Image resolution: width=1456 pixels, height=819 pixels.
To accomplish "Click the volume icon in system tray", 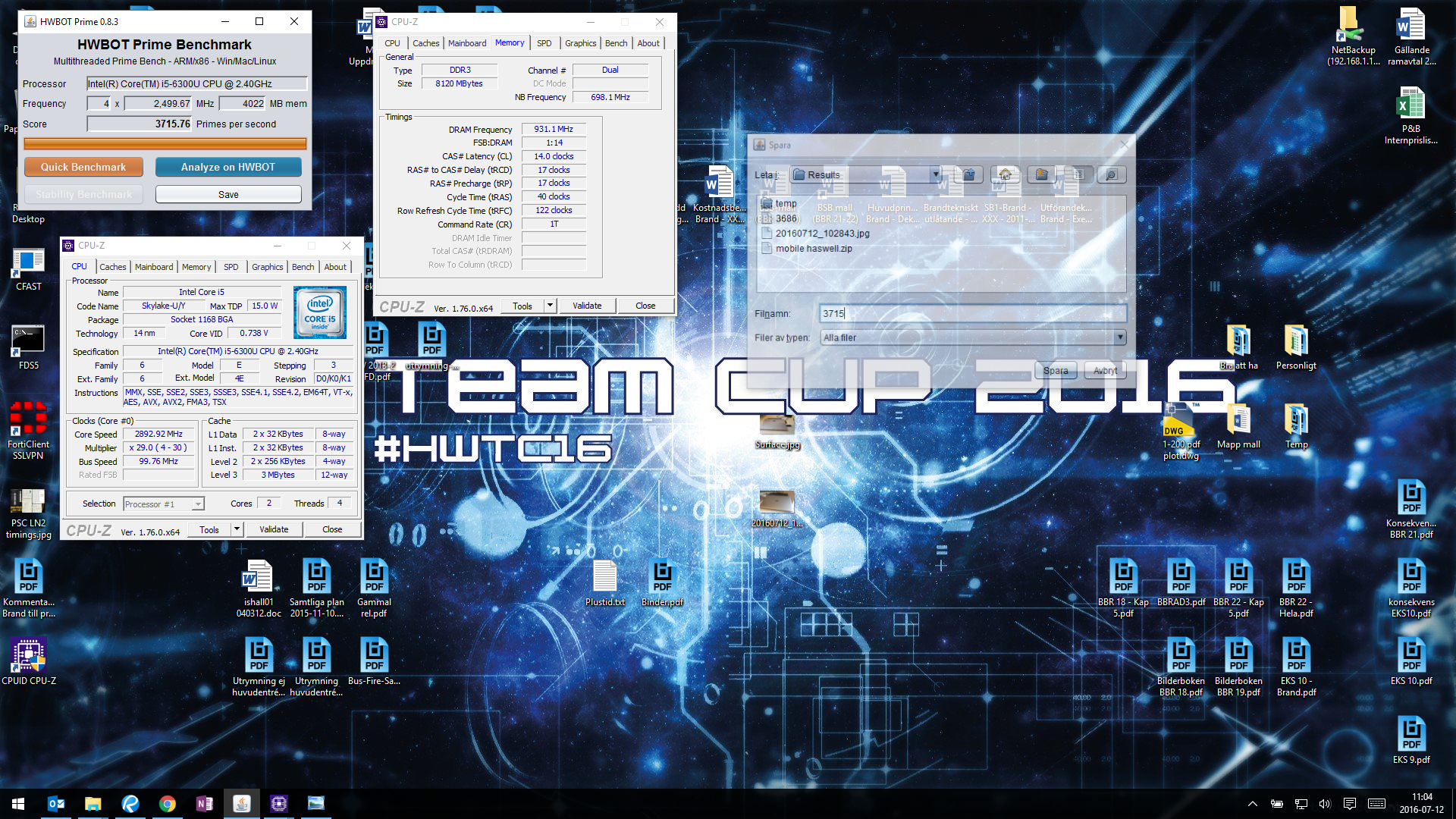I will (1325, 804).
